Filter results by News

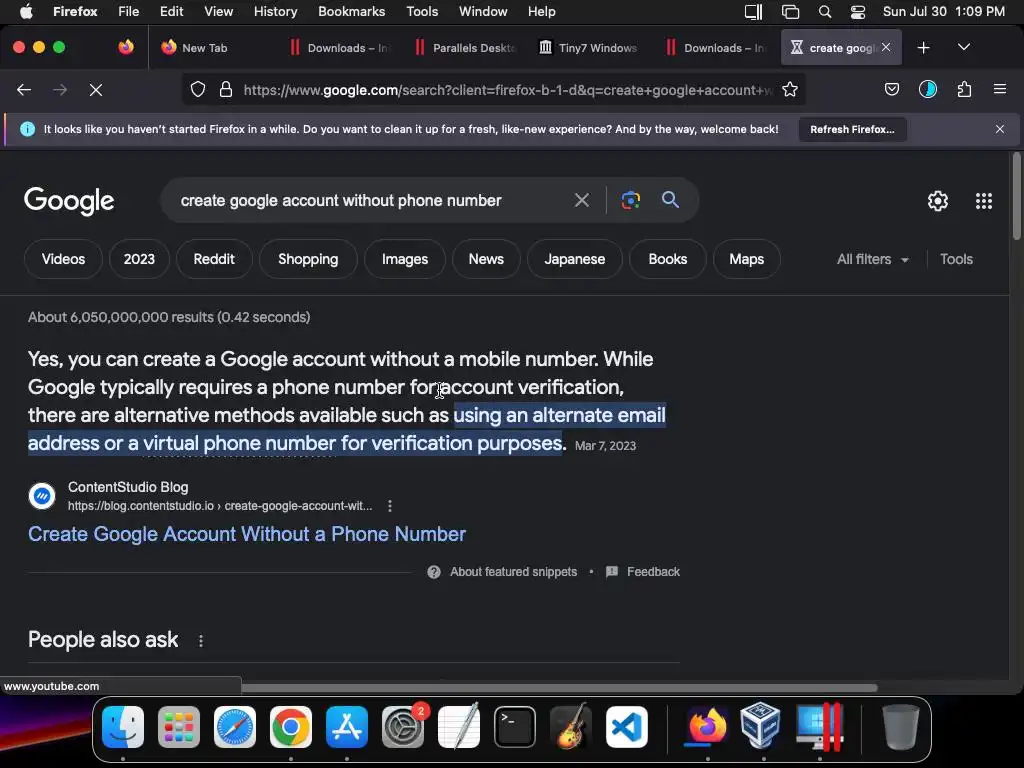tap(486, 259)
